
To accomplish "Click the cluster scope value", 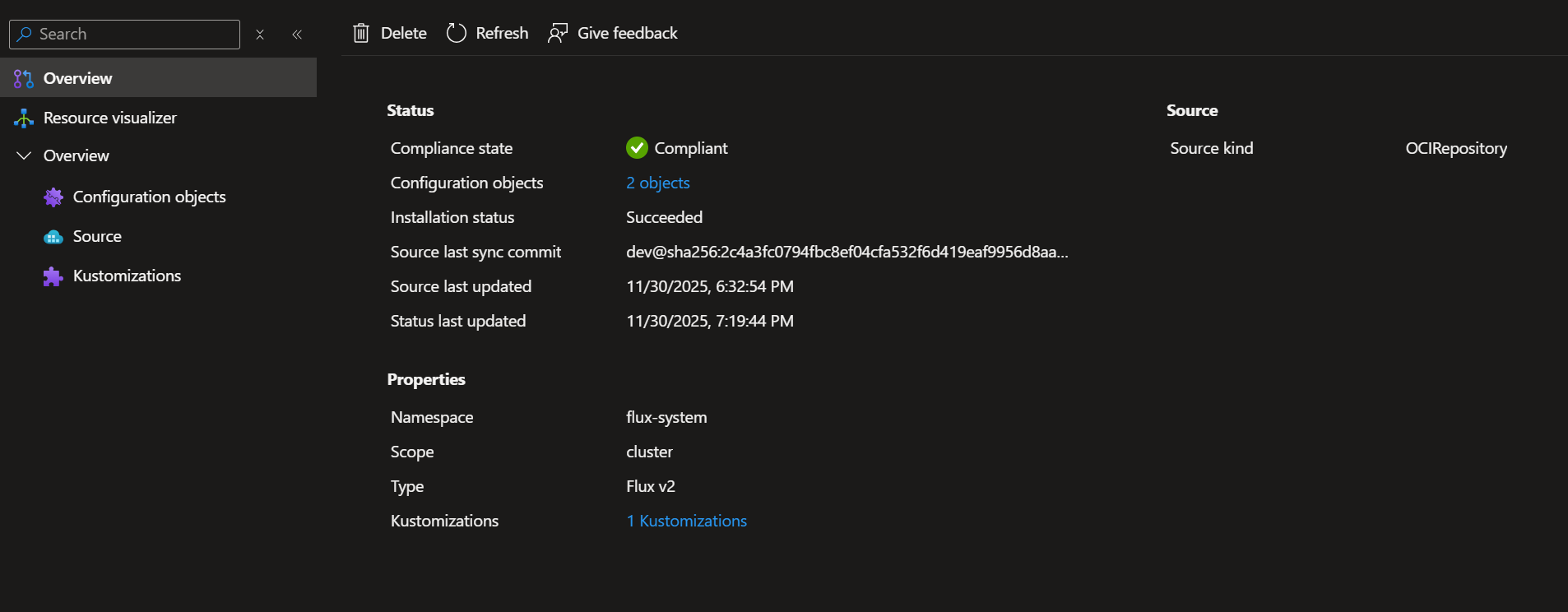I will pos(649,452).
